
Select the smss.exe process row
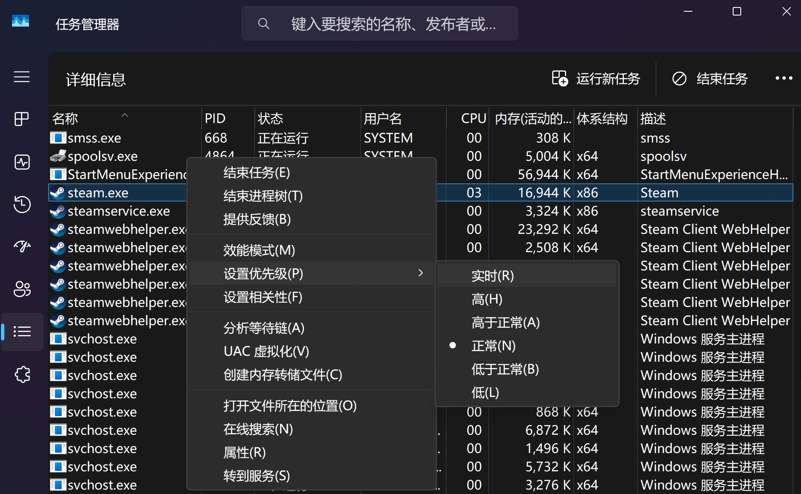[x=95, y=138]
